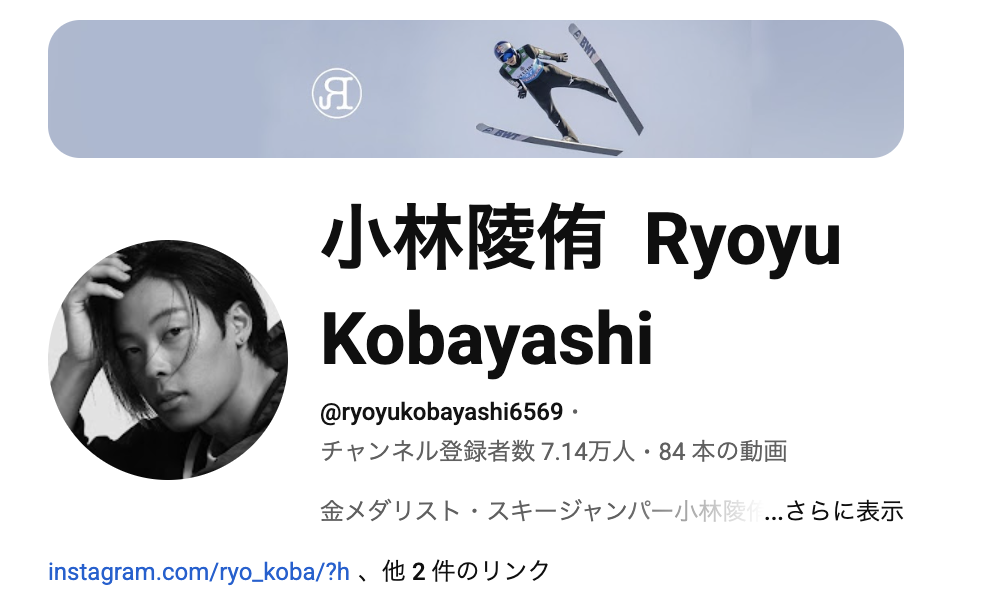Click the 小林陵侑 channel name heading
The image size is (982, 612).
click(x=463, y=237)
